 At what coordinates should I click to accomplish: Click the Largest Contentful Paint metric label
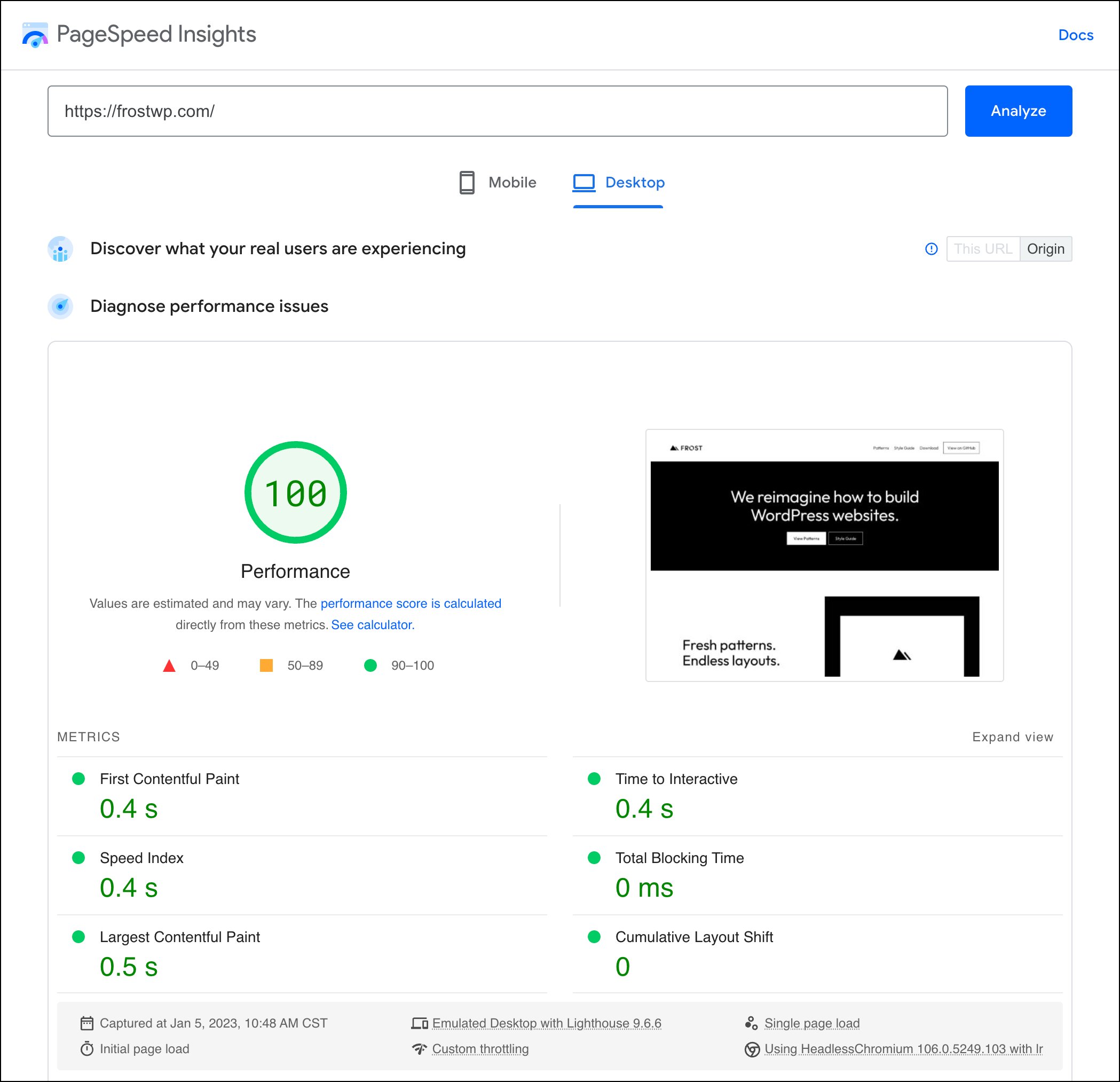(179, 937)
